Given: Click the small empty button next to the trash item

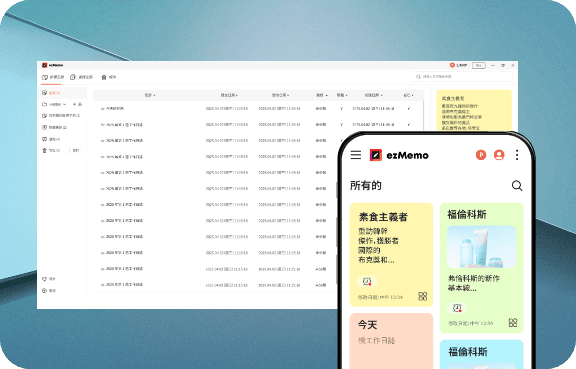Looking at the screenshot, I should [x=75, y=150].
